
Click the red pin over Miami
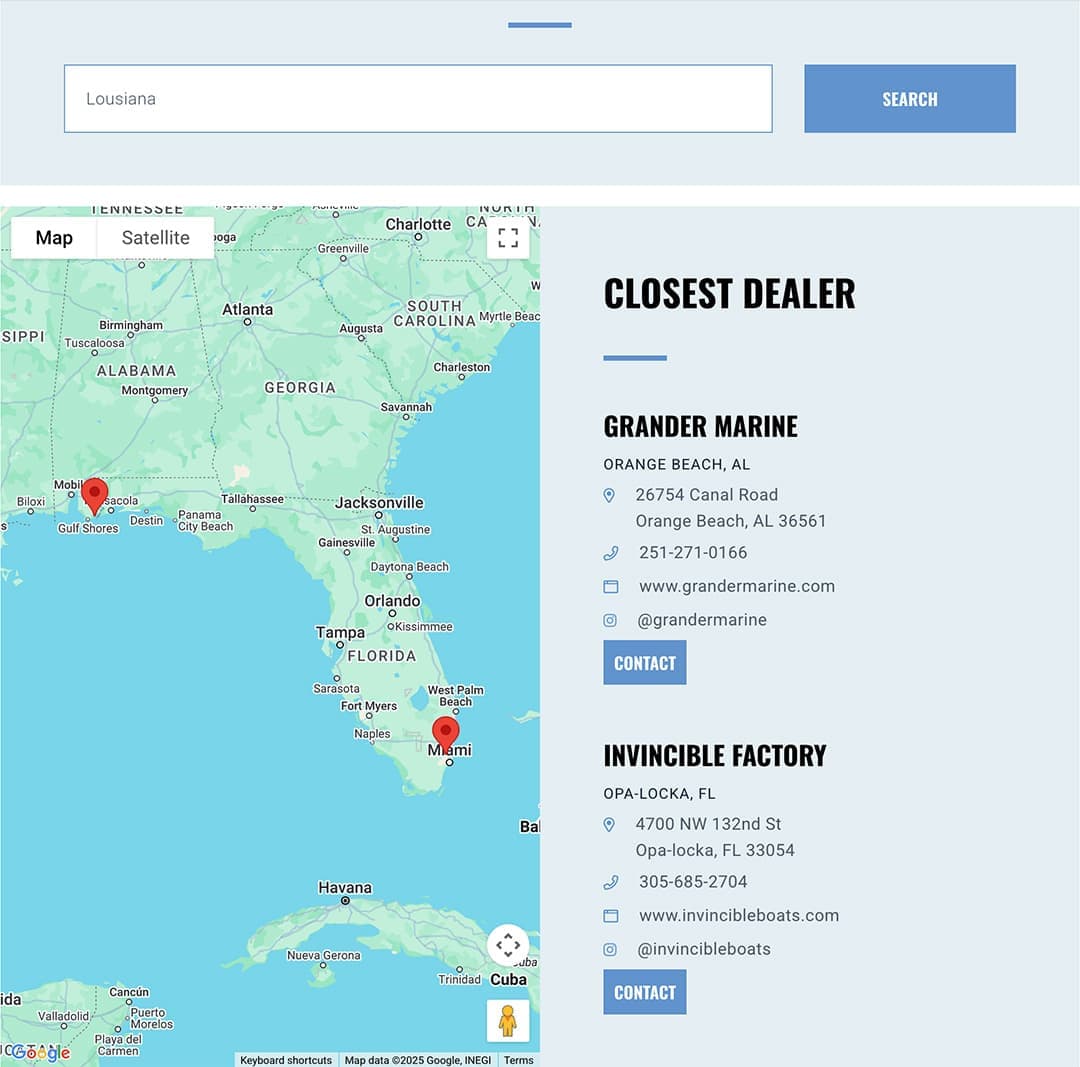click(446, 734)
